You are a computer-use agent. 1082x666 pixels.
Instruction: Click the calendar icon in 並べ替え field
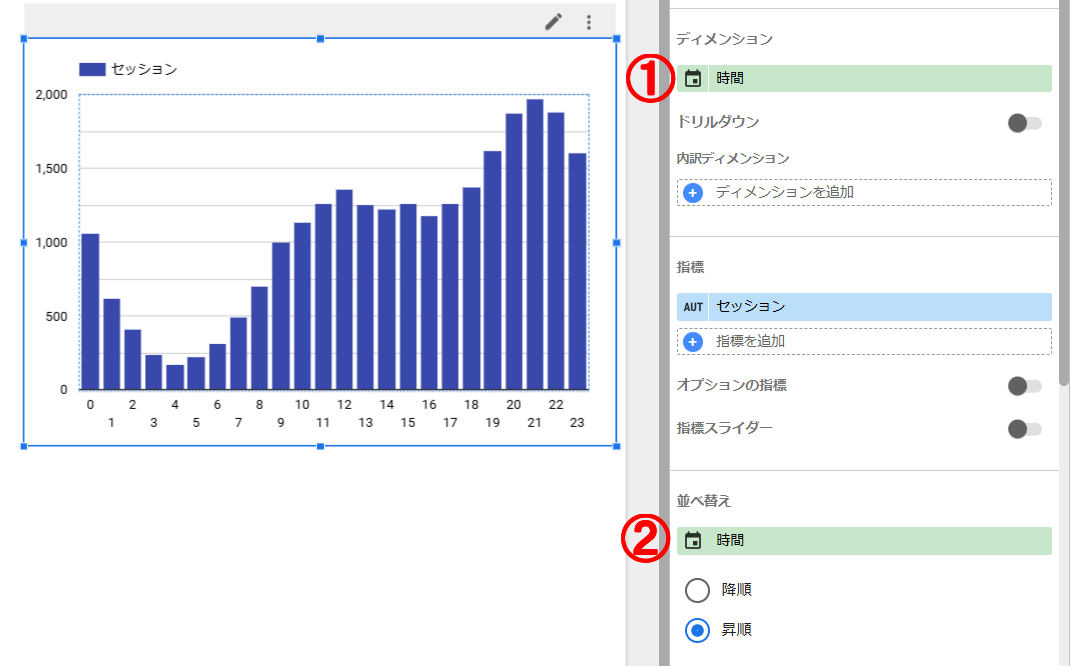(693, 540)
